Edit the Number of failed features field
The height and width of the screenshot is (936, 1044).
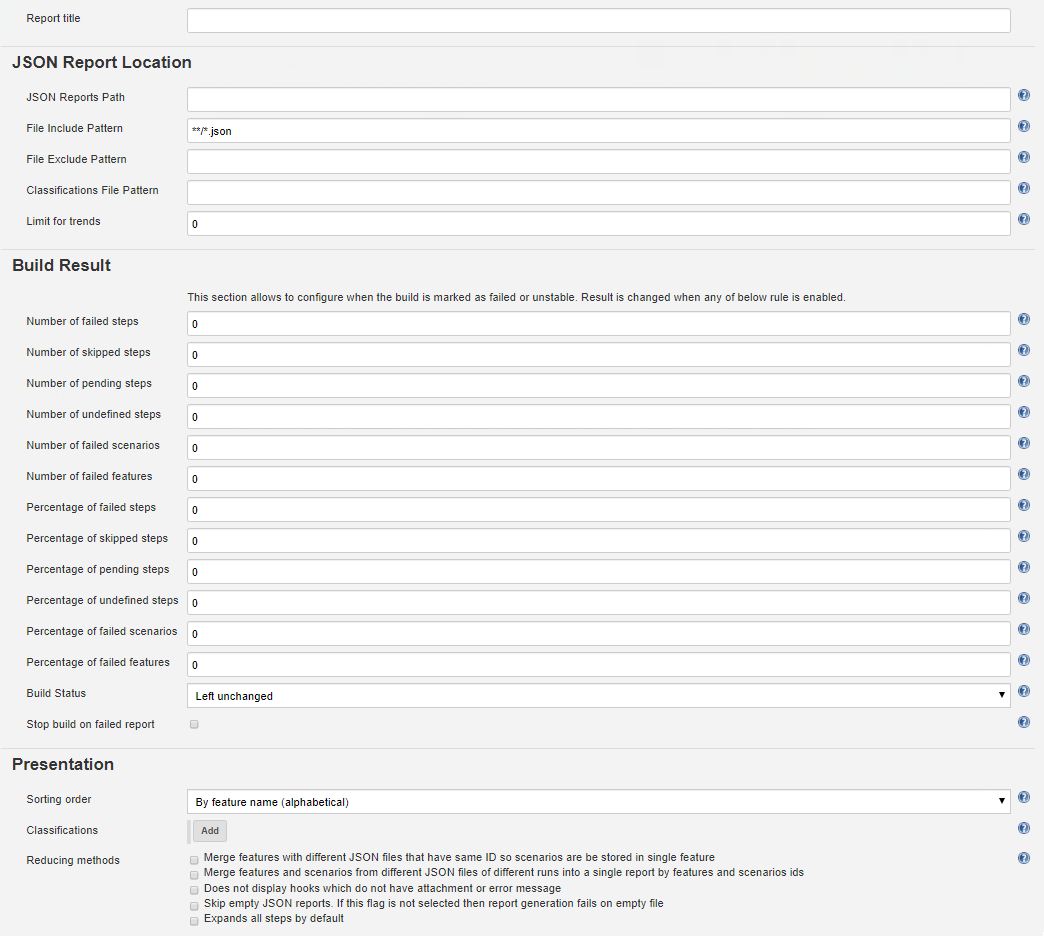(x=599, y=479)
